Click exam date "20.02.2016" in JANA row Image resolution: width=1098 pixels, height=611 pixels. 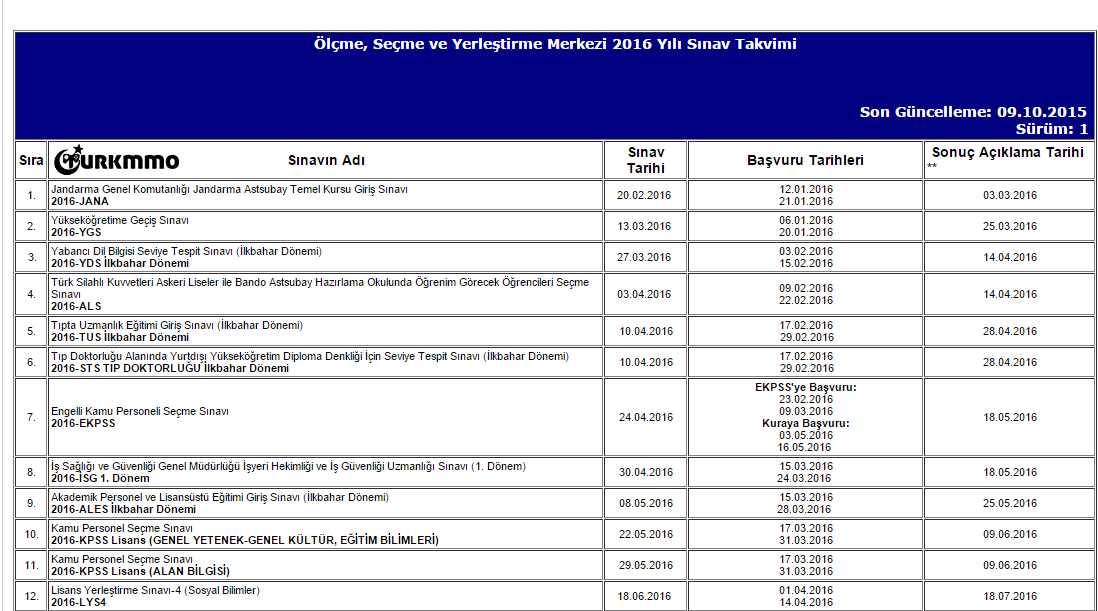(644, 195)
